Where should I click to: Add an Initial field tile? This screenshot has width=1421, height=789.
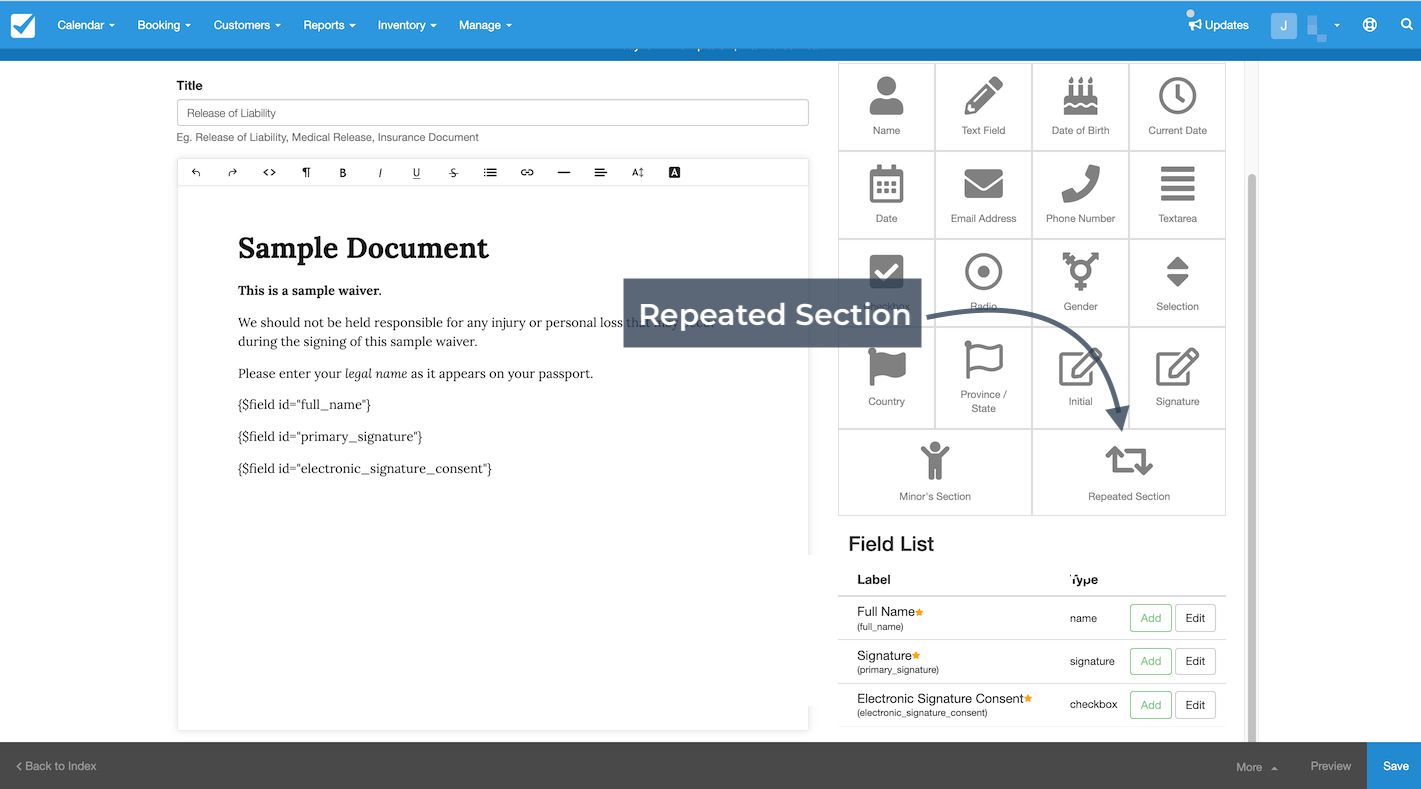[x=1080, y=378]
